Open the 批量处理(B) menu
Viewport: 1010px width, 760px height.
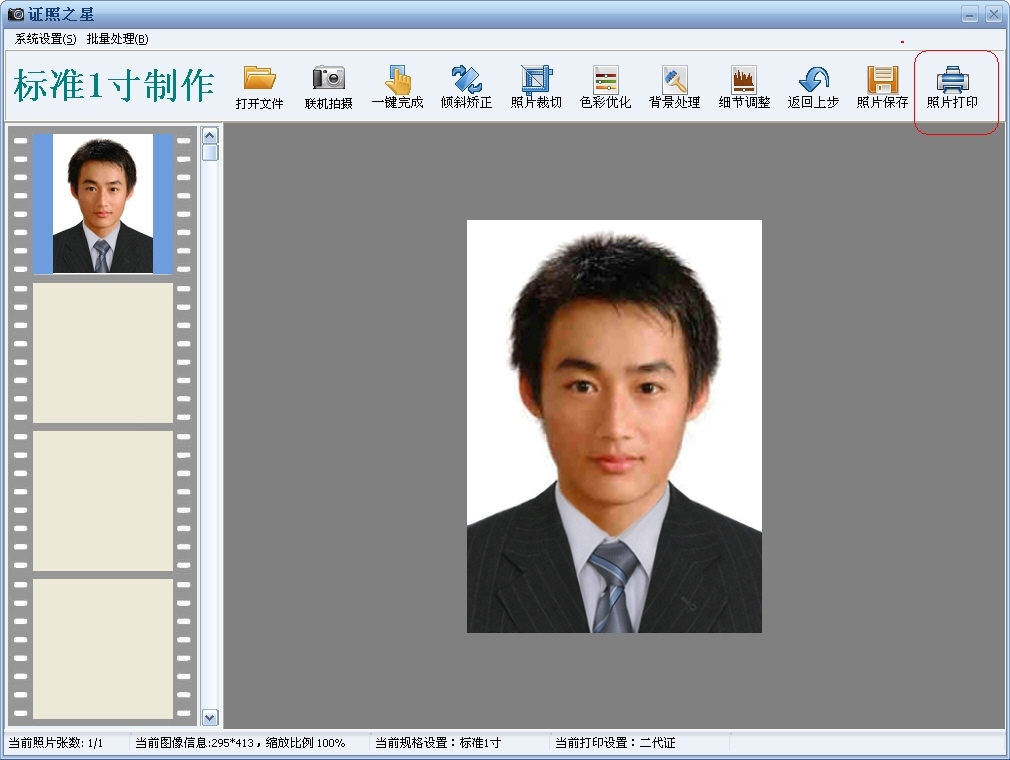(x=117, y=39)
